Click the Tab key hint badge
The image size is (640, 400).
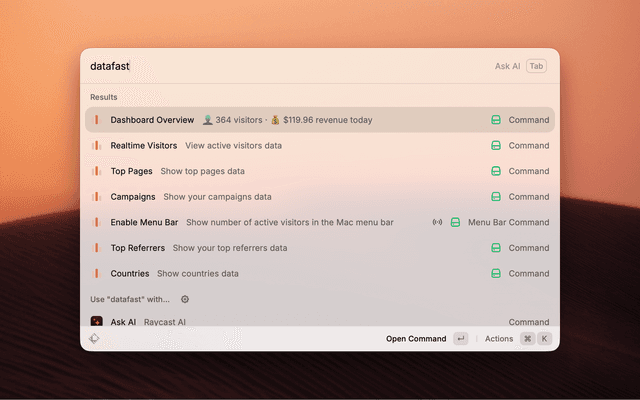537,66
